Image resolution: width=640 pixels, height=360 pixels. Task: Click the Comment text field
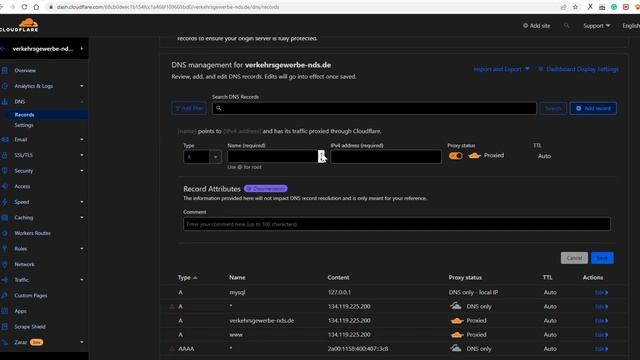click(x=397, y=224)
